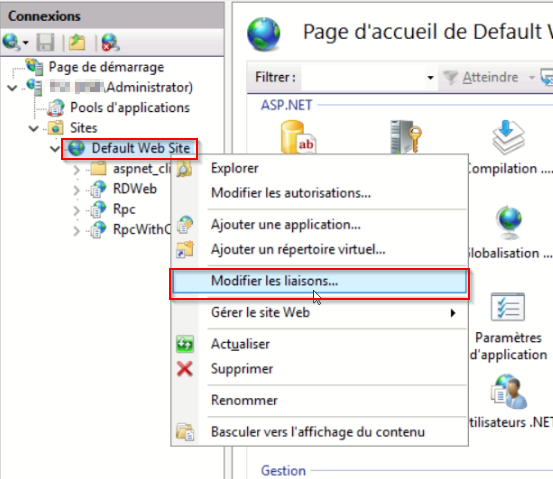Screen dimensions: 553x479
Task: Choose Explorer from the context menu
Action: pos(320,168)
